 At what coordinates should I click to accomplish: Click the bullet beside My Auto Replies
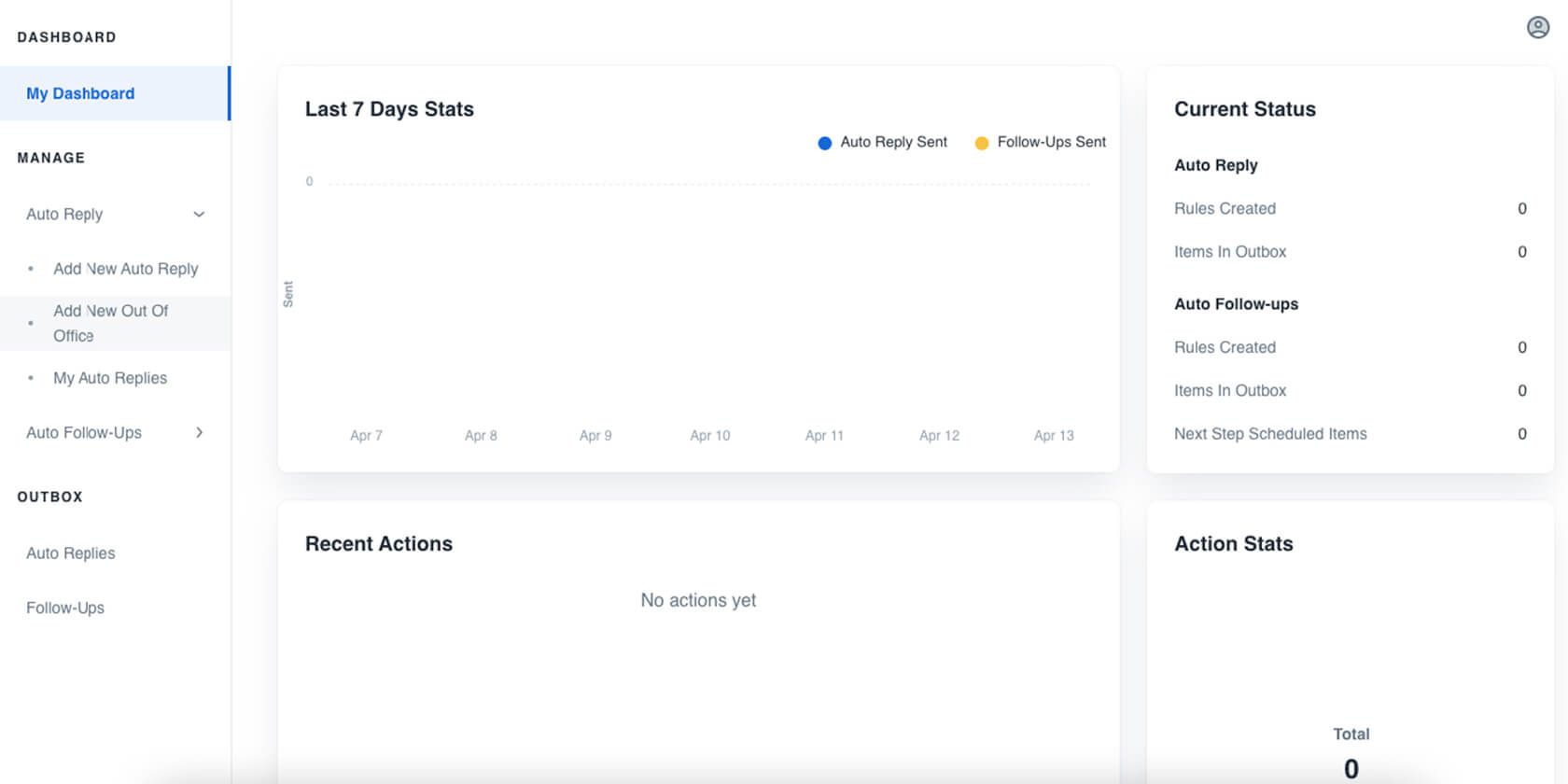pos(31,378)
